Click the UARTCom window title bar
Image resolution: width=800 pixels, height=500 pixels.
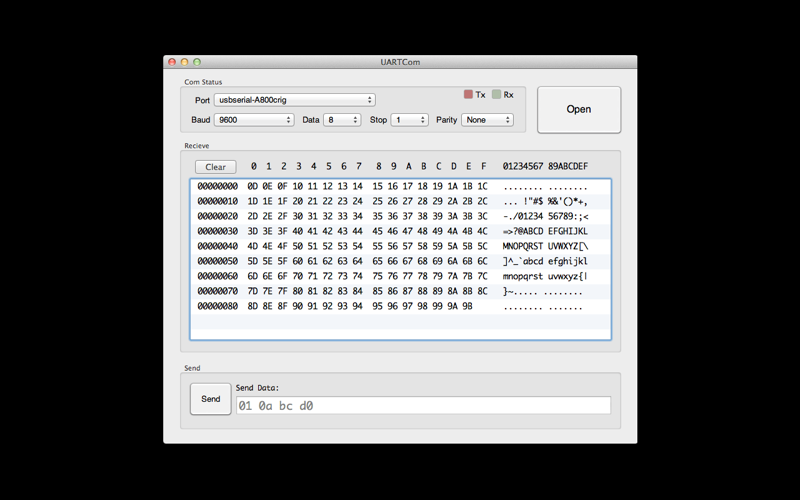[x=400, y=62]
